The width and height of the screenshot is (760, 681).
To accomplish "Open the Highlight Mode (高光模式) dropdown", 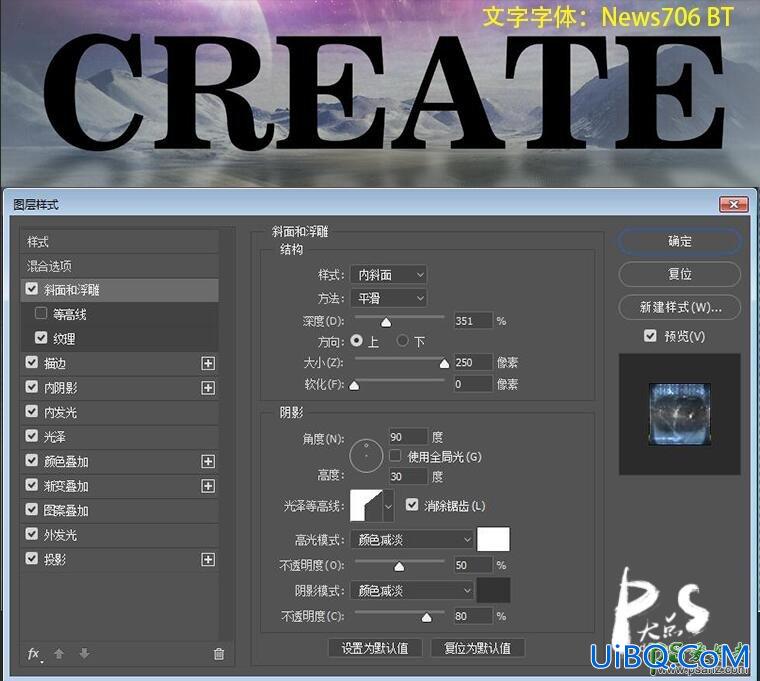I will click(412, 539).
